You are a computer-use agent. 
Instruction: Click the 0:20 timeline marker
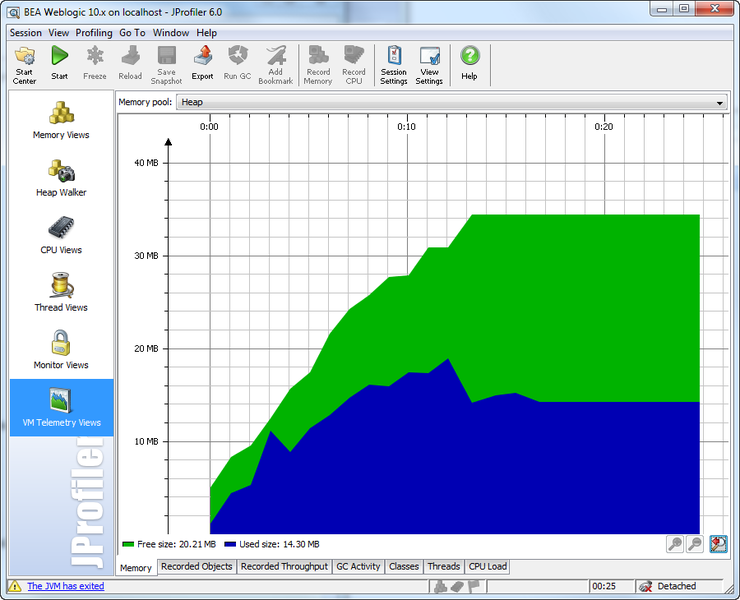[604, 127]
